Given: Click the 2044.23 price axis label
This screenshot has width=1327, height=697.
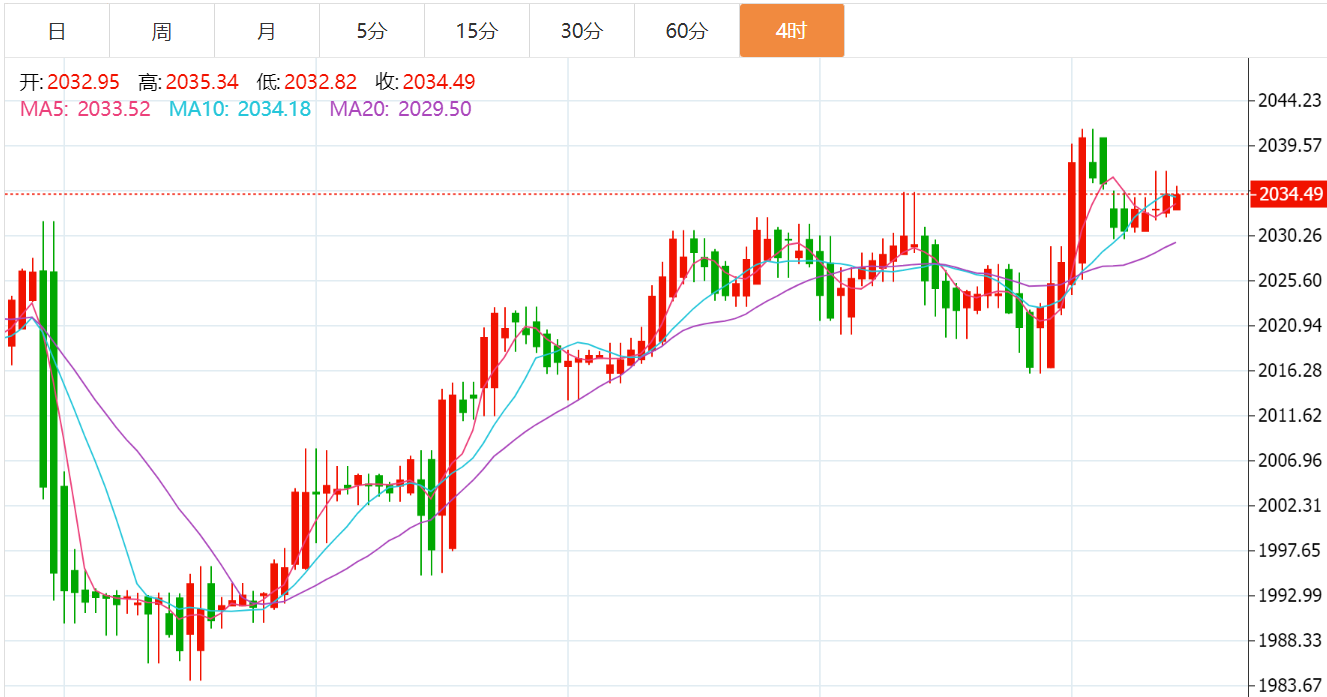Looking at the screenshot, I should [x=1290, y=101].
